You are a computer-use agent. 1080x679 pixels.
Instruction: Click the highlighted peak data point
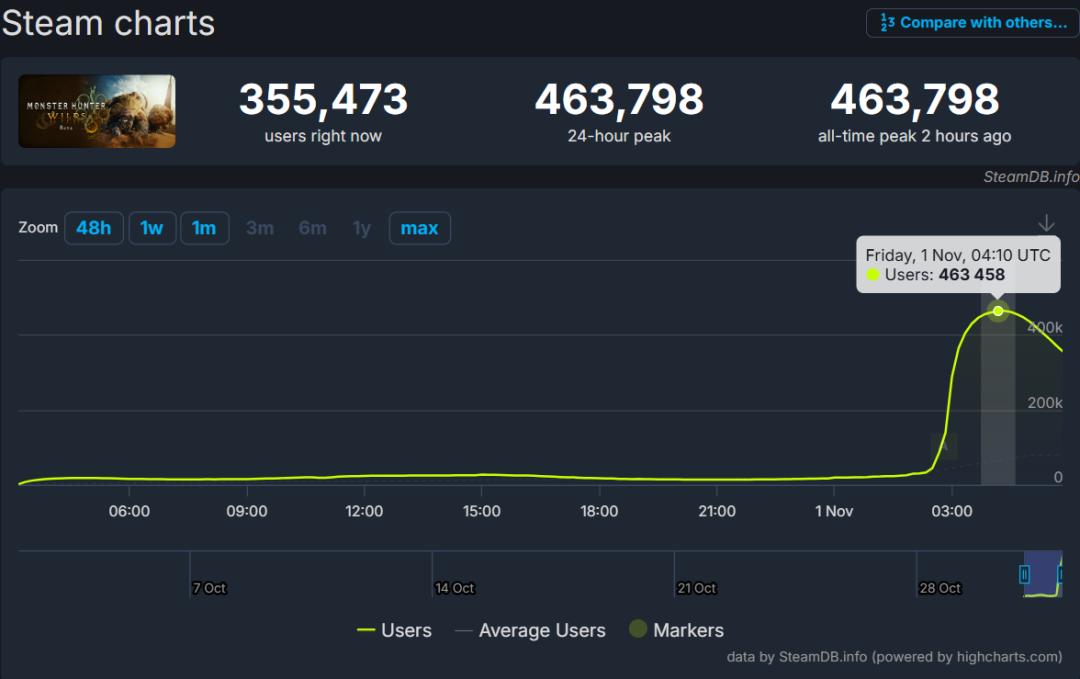click(x=998, y=311)
